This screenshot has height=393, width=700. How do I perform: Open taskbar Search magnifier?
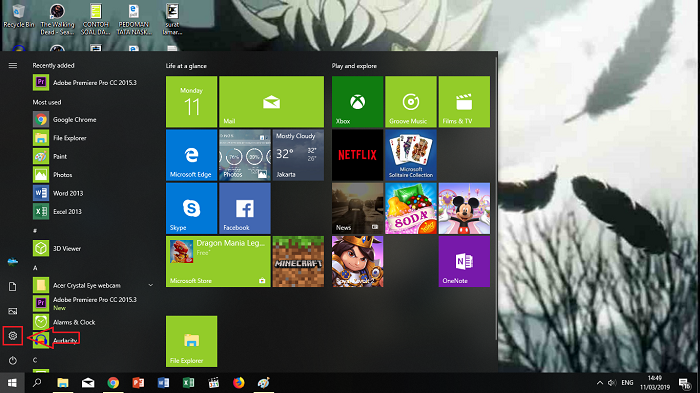click(x=37, y=383)
